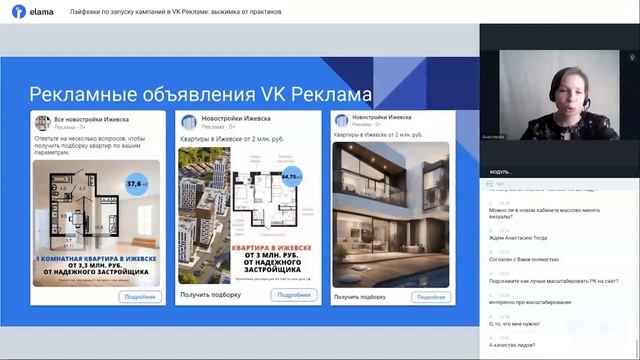Click the "модуль..." label below the video

500,172
